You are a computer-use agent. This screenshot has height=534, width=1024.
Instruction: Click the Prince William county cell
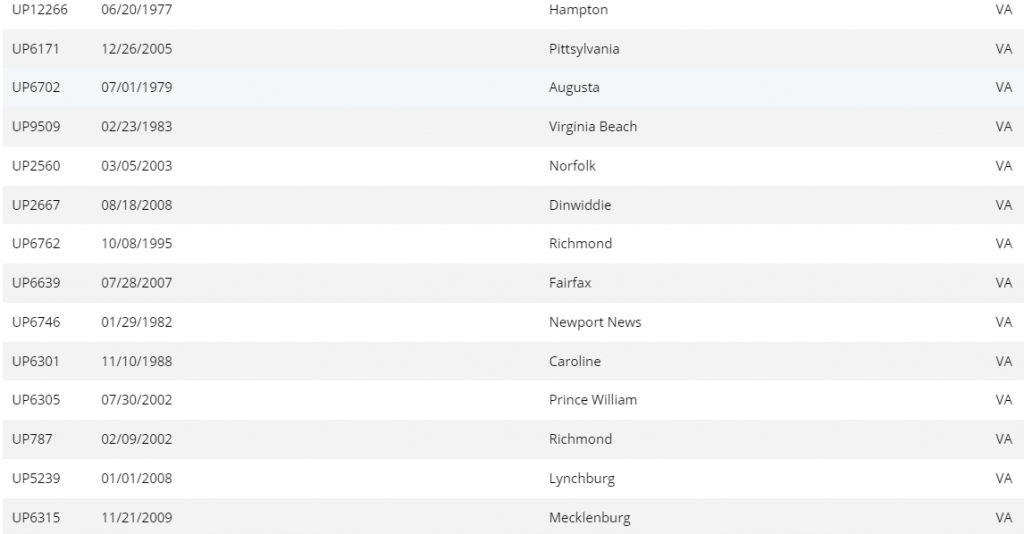[593, 400]
